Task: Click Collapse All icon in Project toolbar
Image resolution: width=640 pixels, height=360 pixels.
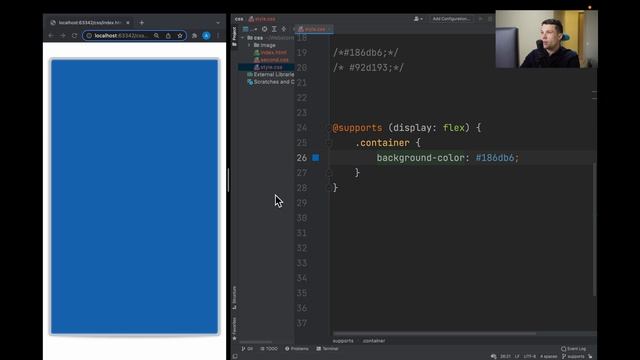Action: [284, 29]
